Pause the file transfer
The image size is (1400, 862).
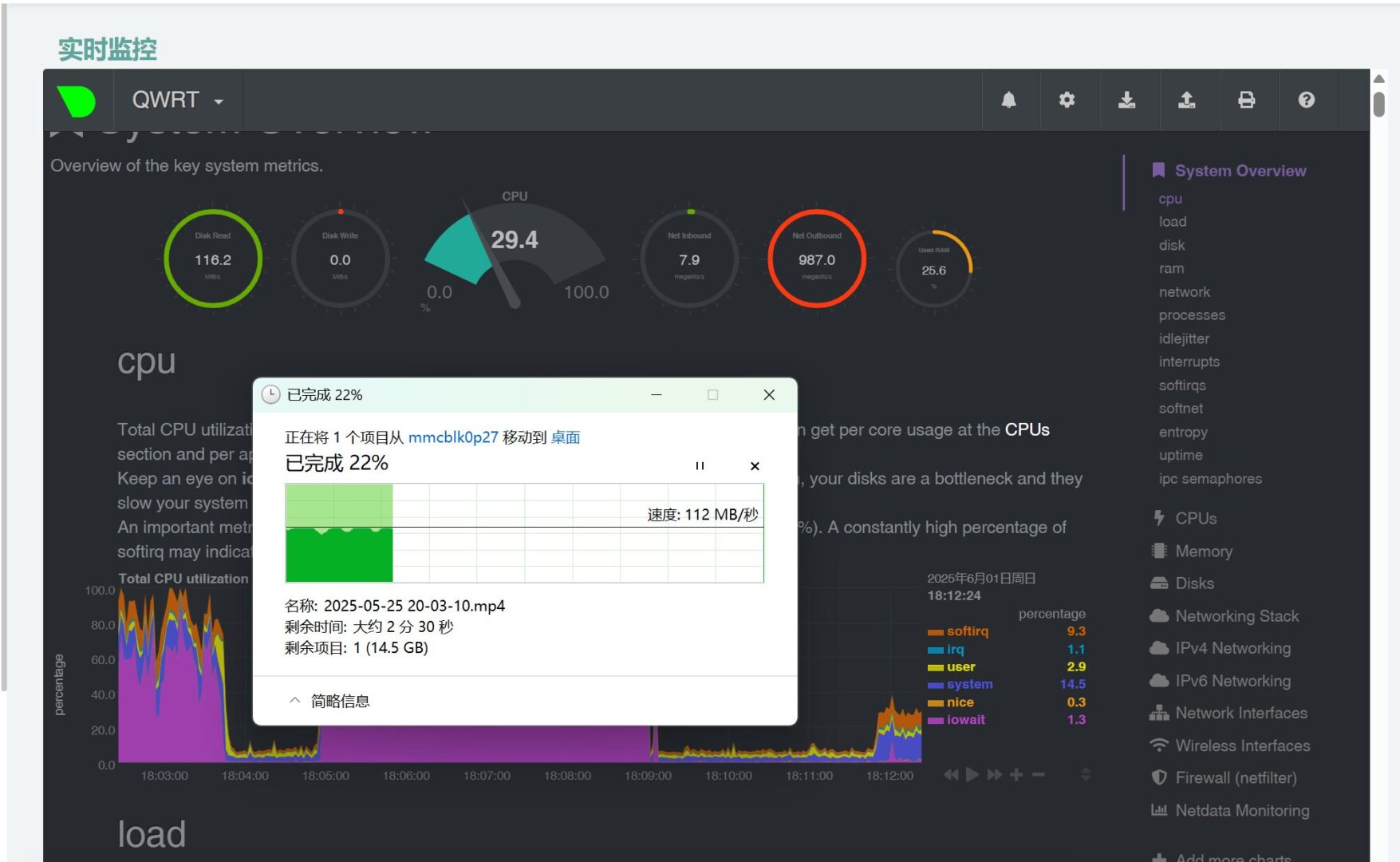point(700,466)
